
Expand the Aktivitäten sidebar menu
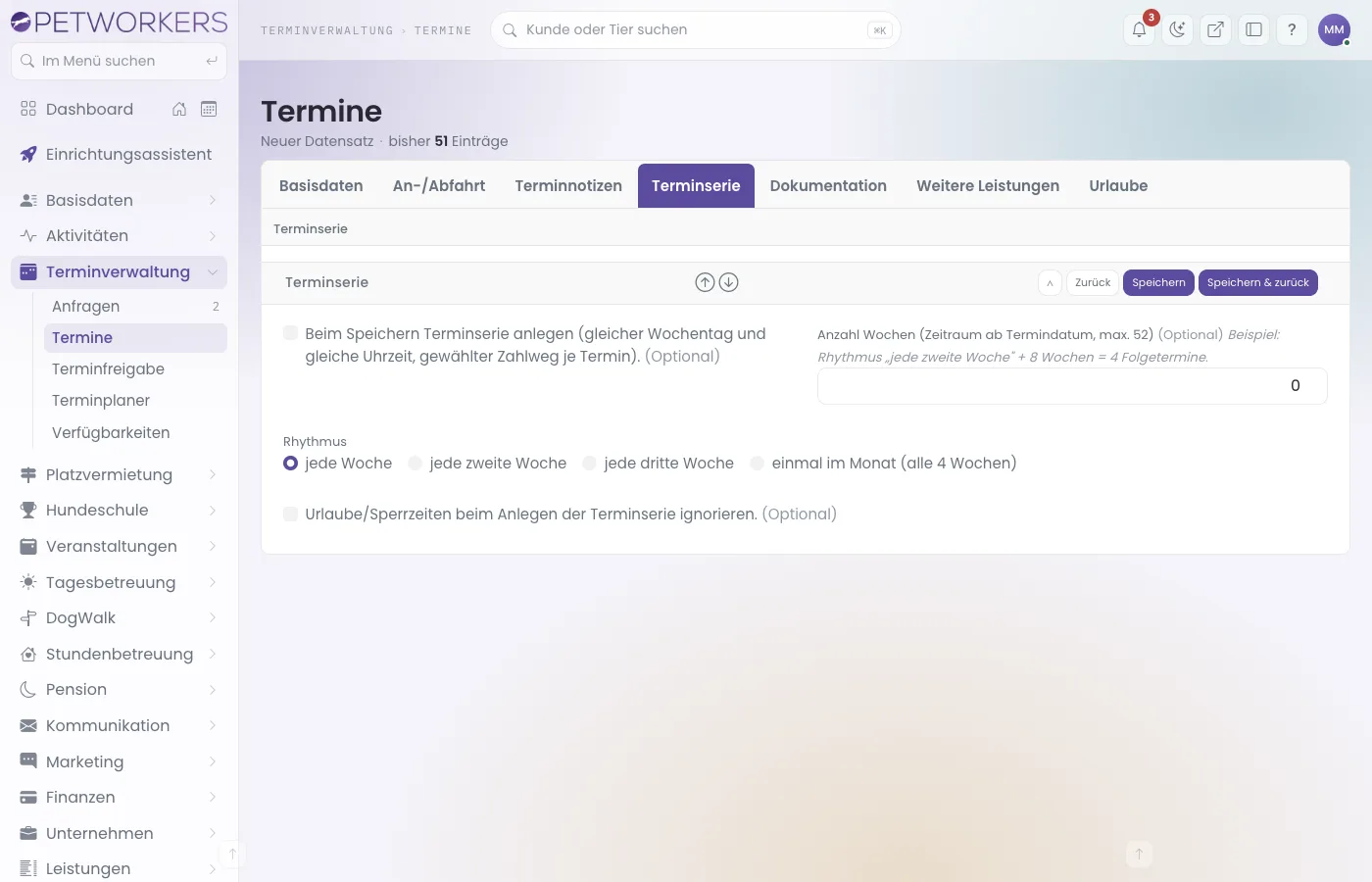click(x=119, y=235)
